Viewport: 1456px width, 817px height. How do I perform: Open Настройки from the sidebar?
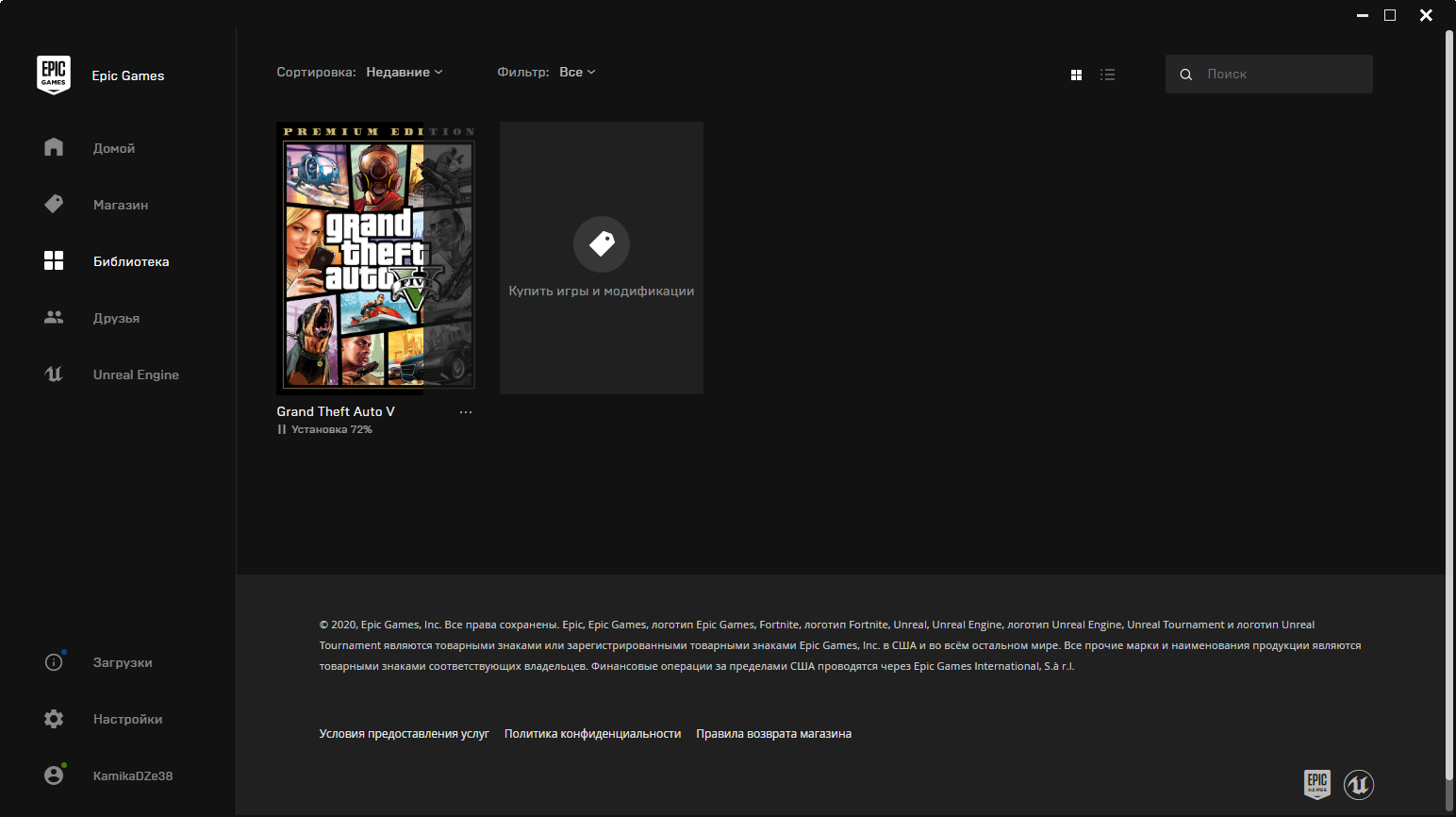(127, 719)
